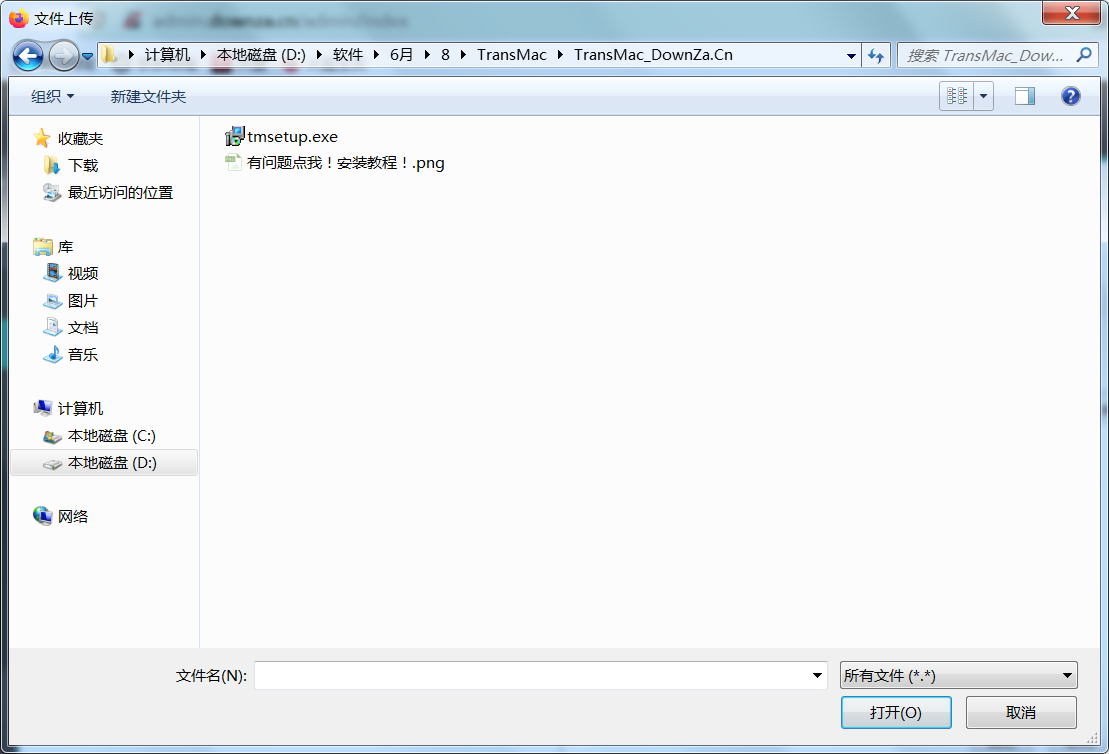Screen dimensions: 1109x754
Task: Click 新建文件夹 in the toolbar
Action: (148, 96)
